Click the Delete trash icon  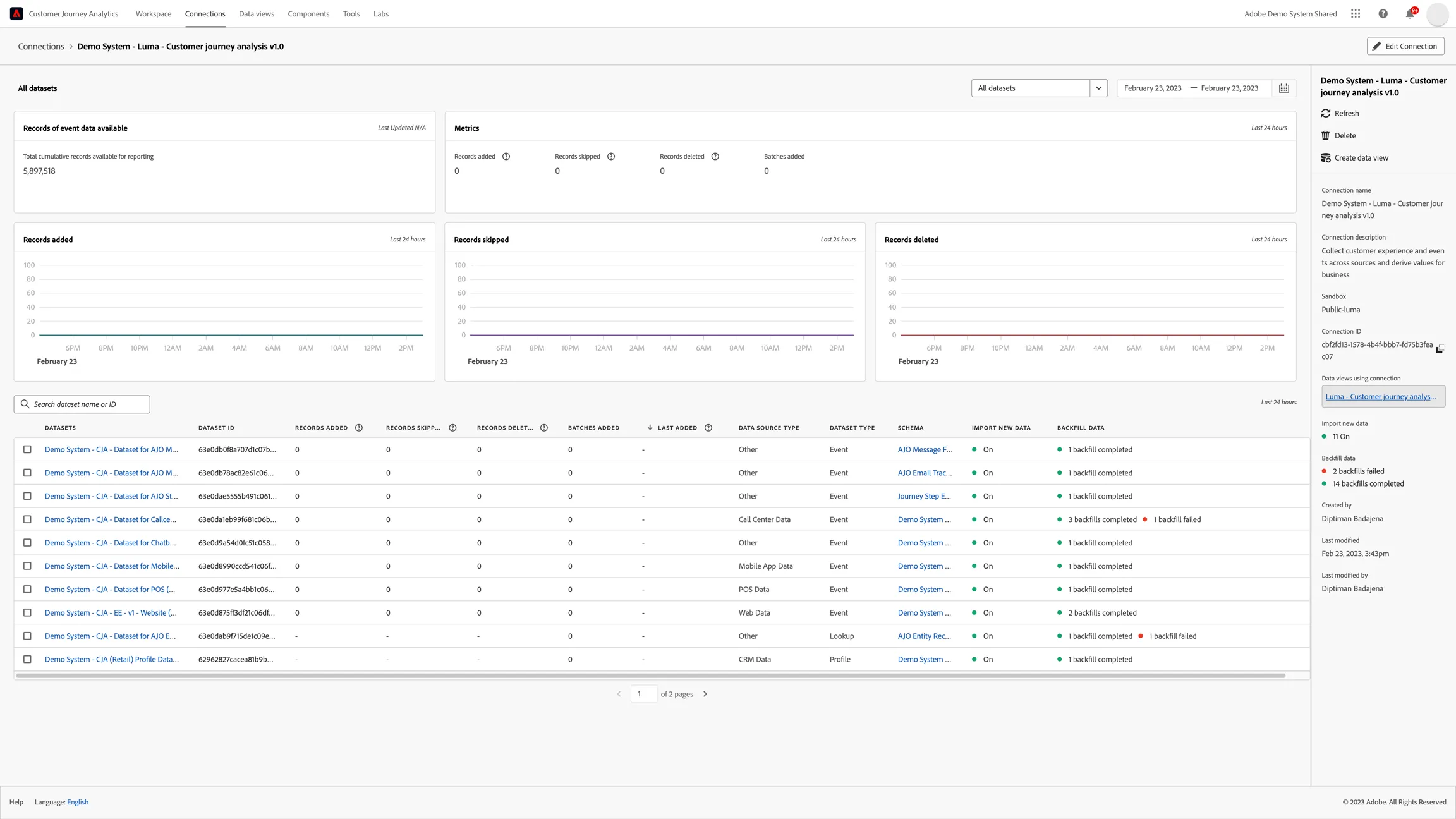point(1326,135)
